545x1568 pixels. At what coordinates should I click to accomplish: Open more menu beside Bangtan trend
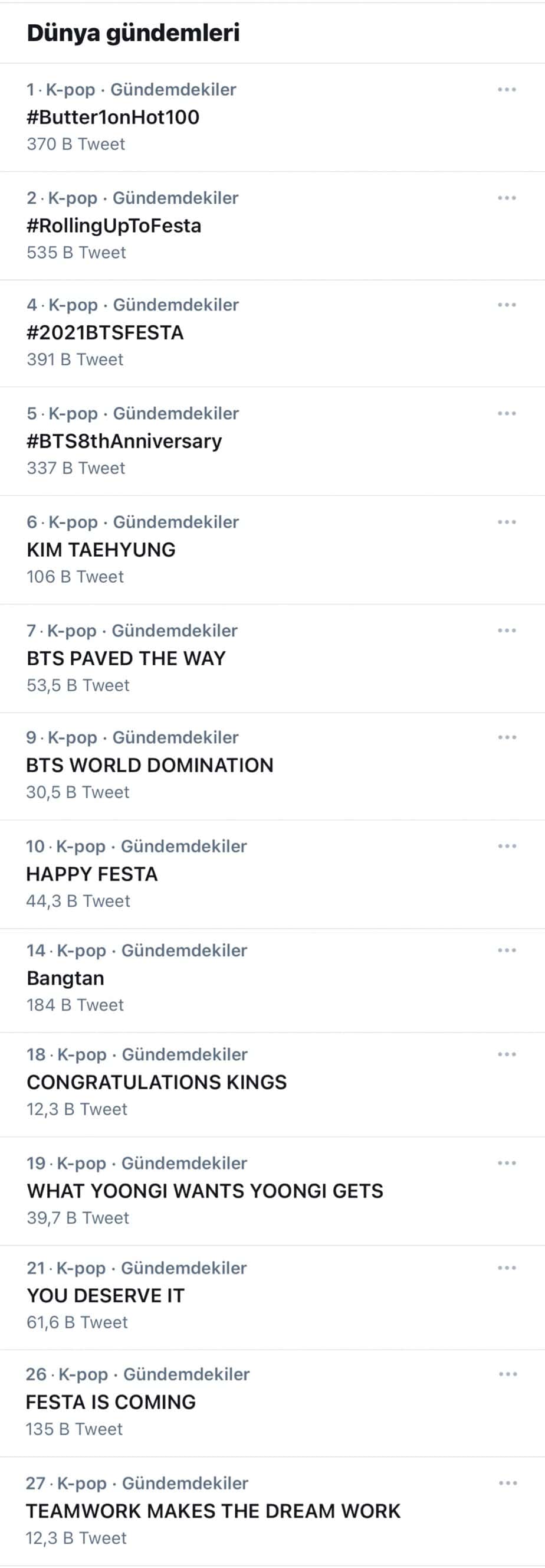point(507,950)
